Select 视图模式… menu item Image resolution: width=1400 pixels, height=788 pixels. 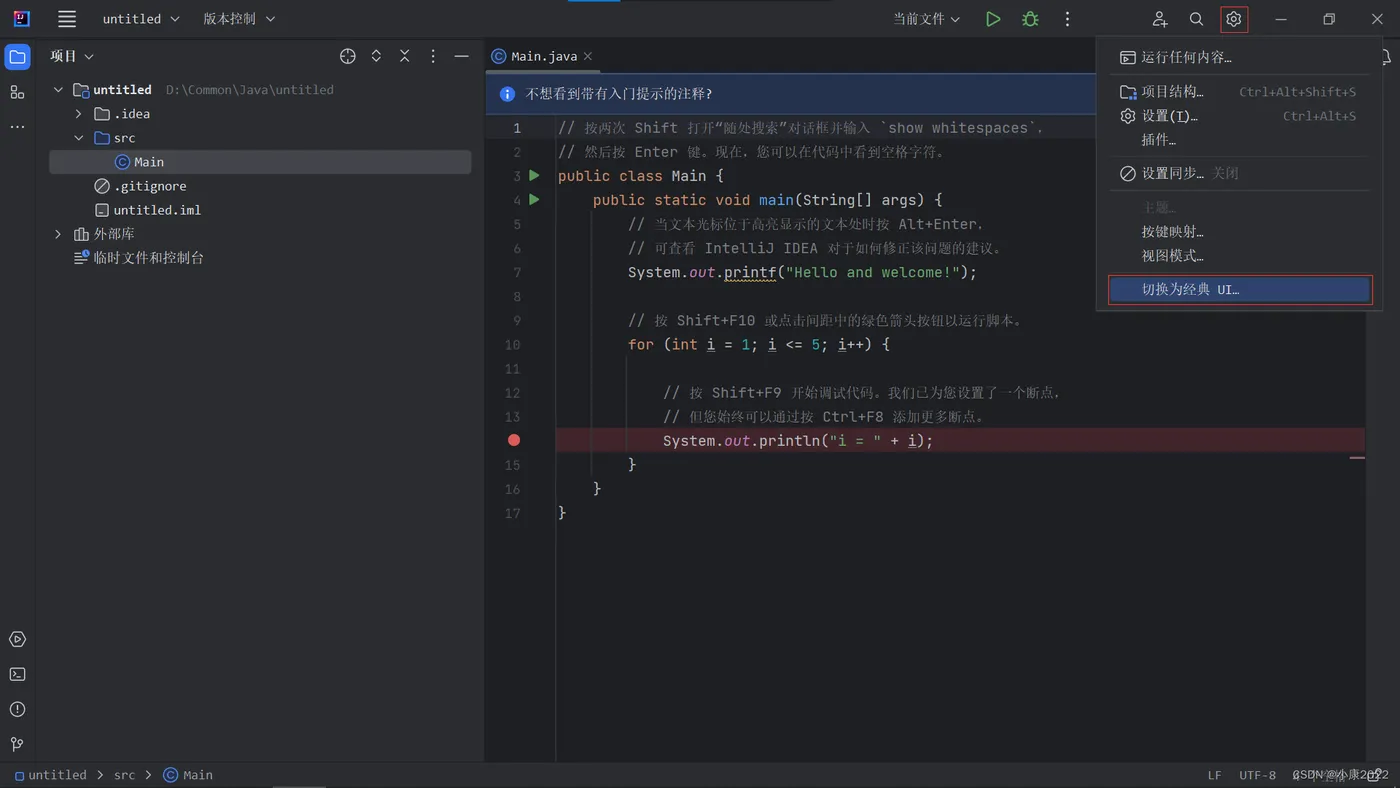point(1239,256)
